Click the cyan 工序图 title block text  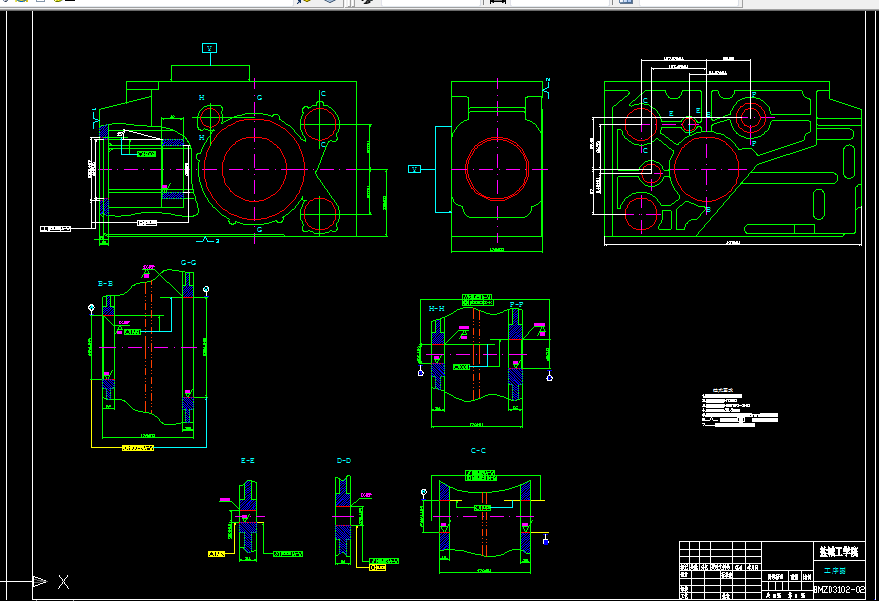click(x=835, y=571)
